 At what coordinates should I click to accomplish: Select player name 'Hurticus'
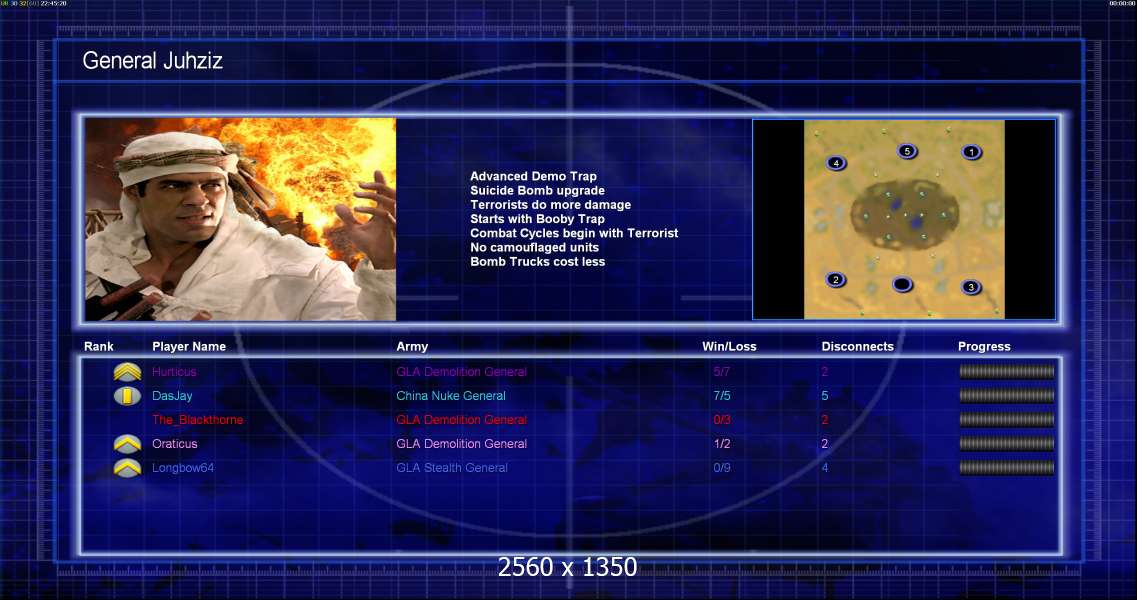point(174,372)
